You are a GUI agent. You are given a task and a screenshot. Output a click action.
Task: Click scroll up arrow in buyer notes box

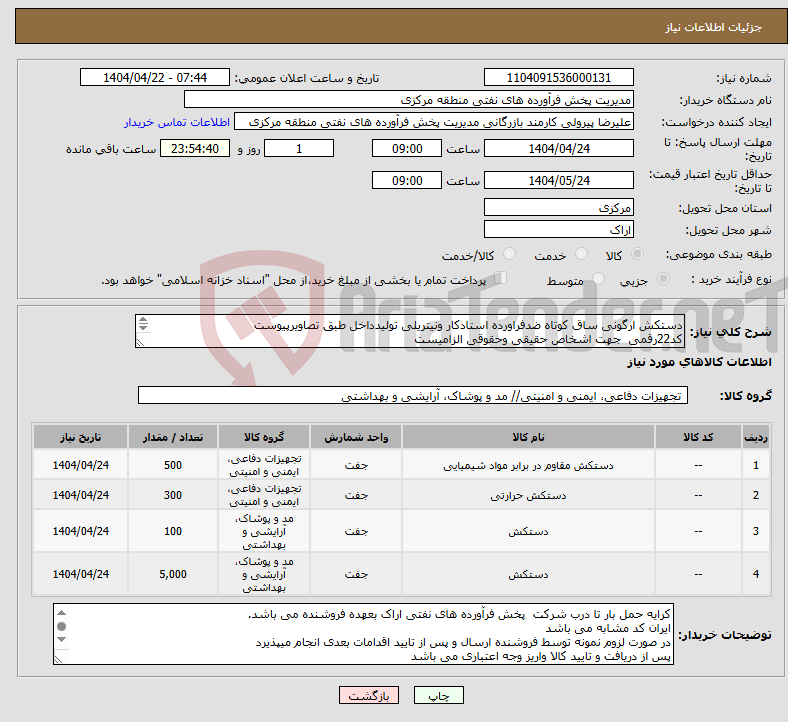(x=61, y=613)
